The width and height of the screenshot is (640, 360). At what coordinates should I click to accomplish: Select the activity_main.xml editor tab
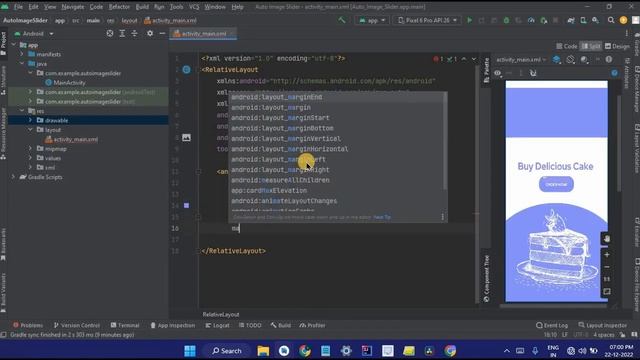pos(202,33)
